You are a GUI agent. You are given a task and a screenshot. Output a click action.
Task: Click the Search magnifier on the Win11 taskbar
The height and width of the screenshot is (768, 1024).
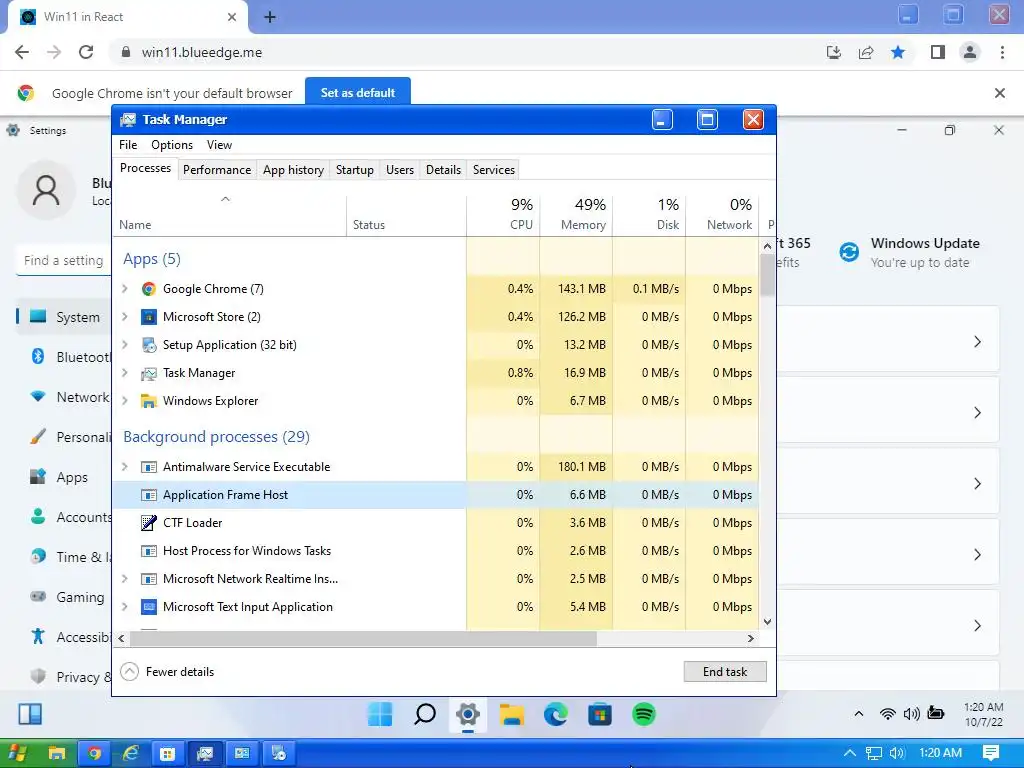(424, 714)
